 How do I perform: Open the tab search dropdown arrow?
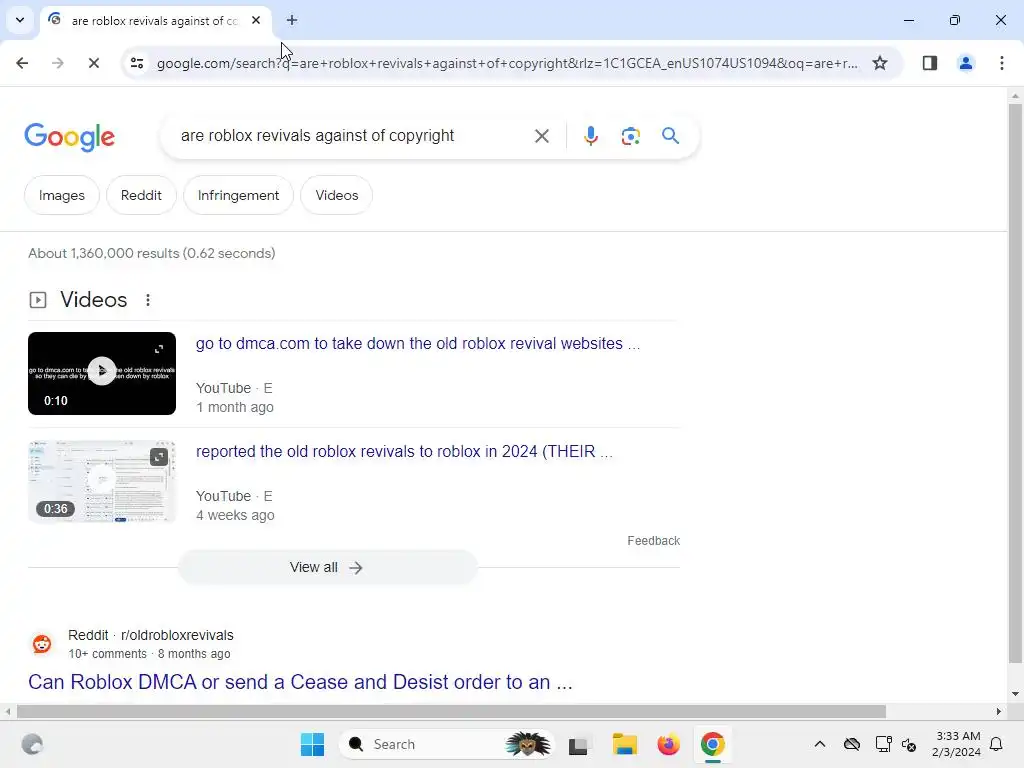coord(20,20)
